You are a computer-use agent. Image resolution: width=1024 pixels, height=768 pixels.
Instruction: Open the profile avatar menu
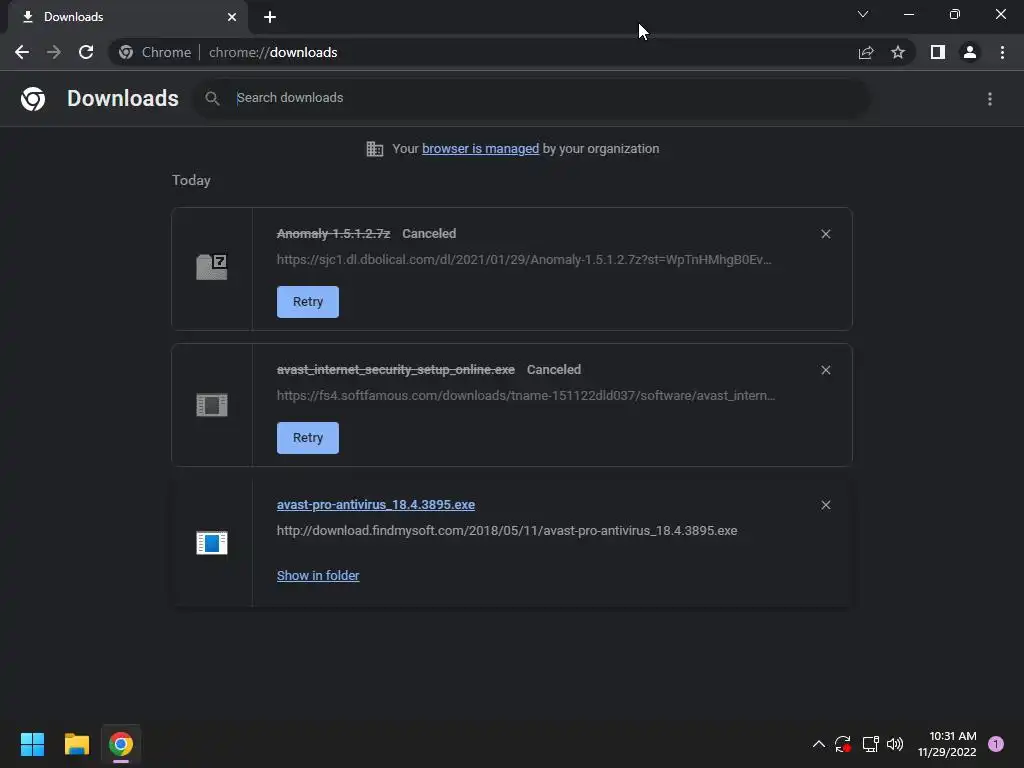[x=970, y=52]
